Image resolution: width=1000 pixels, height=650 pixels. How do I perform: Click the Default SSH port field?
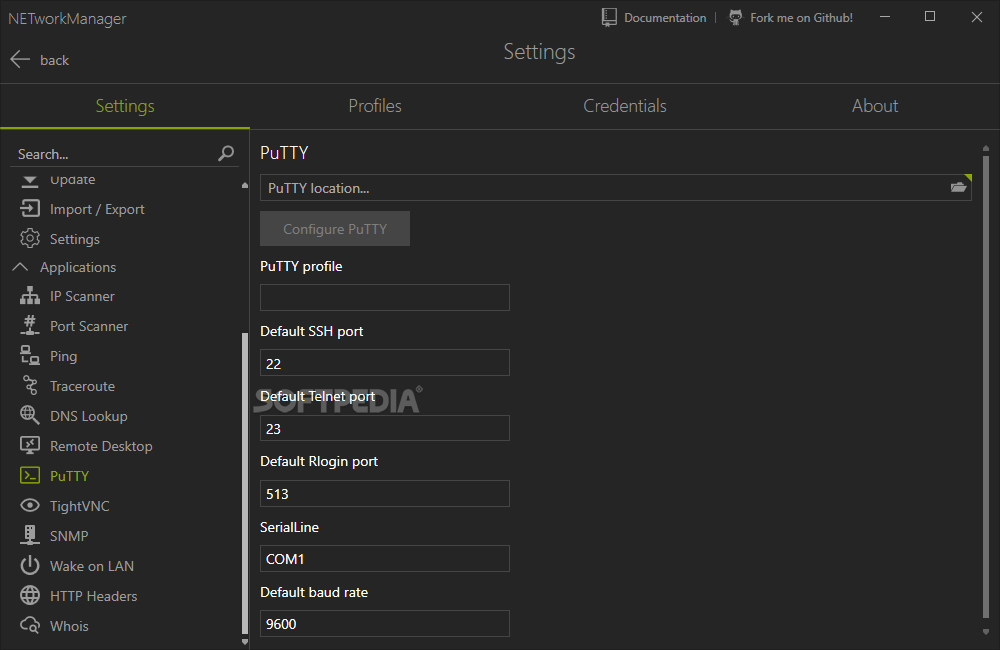(x=385, y=362)
